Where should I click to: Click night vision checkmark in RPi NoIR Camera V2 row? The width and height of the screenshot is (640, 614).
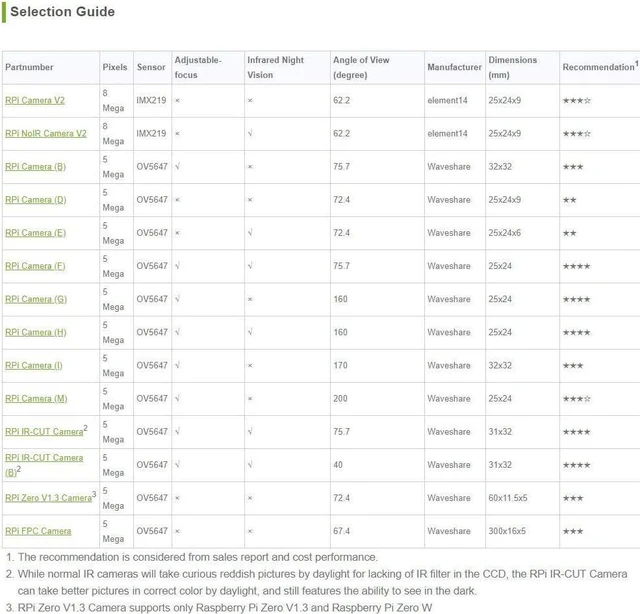click(250, 133)
